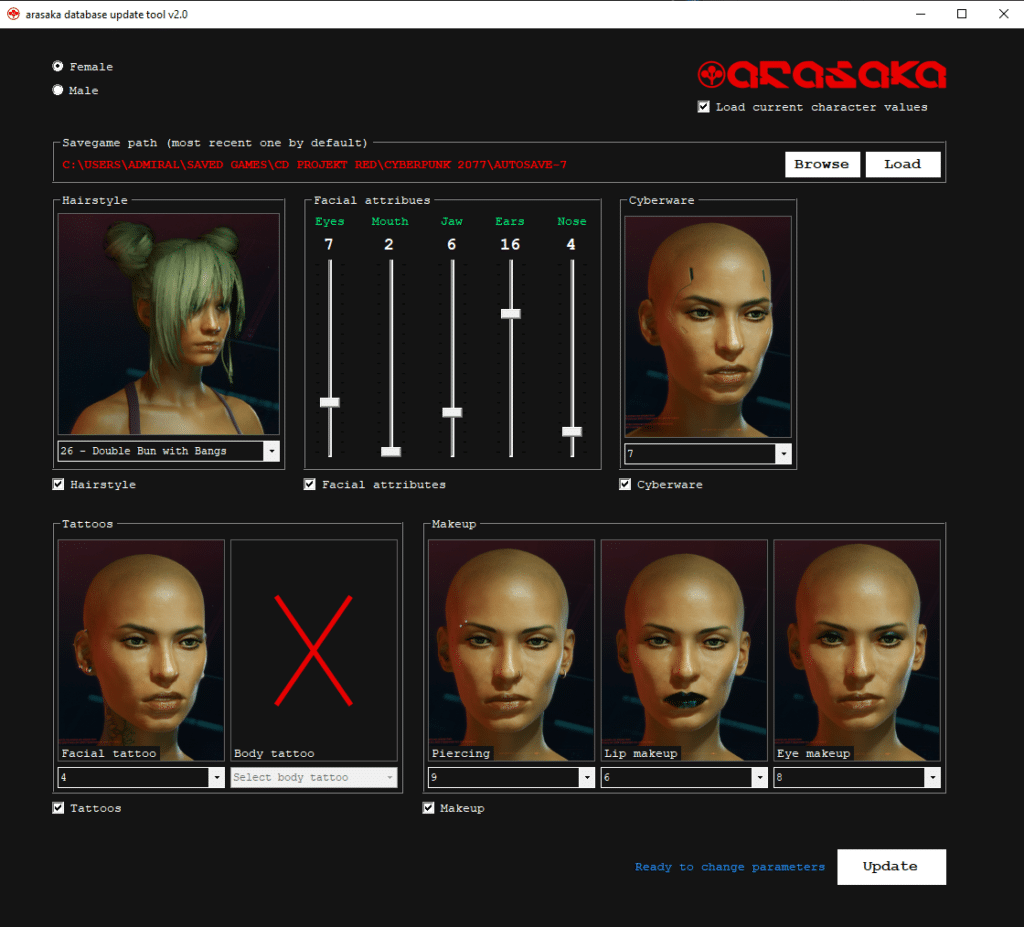Uncheck the Hairstyle checkbox
The image size is (1024, 927).
click(57, 484)
